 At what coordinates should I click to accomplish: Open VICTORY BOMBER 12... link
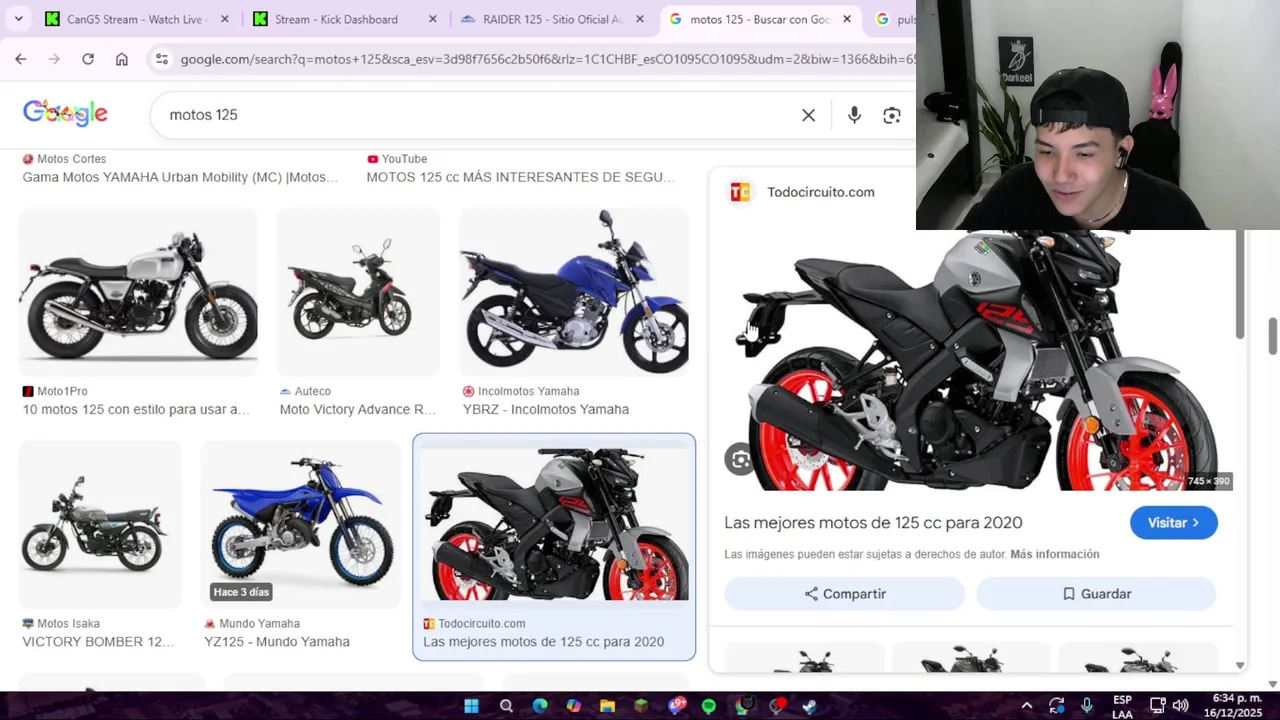98,641
